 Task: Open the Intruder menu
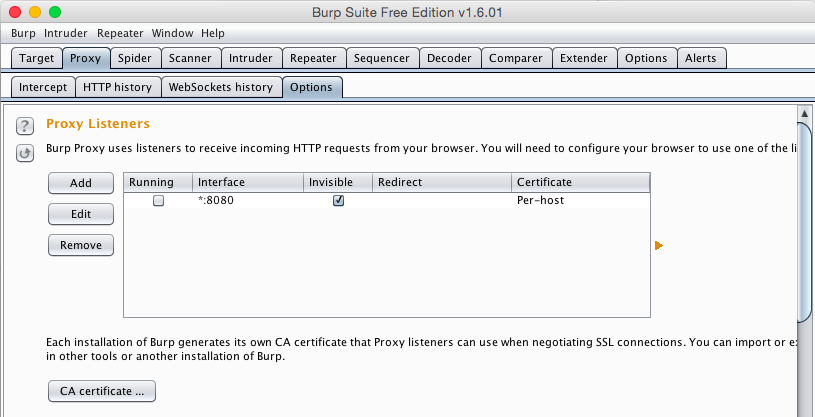coord(66,33)
